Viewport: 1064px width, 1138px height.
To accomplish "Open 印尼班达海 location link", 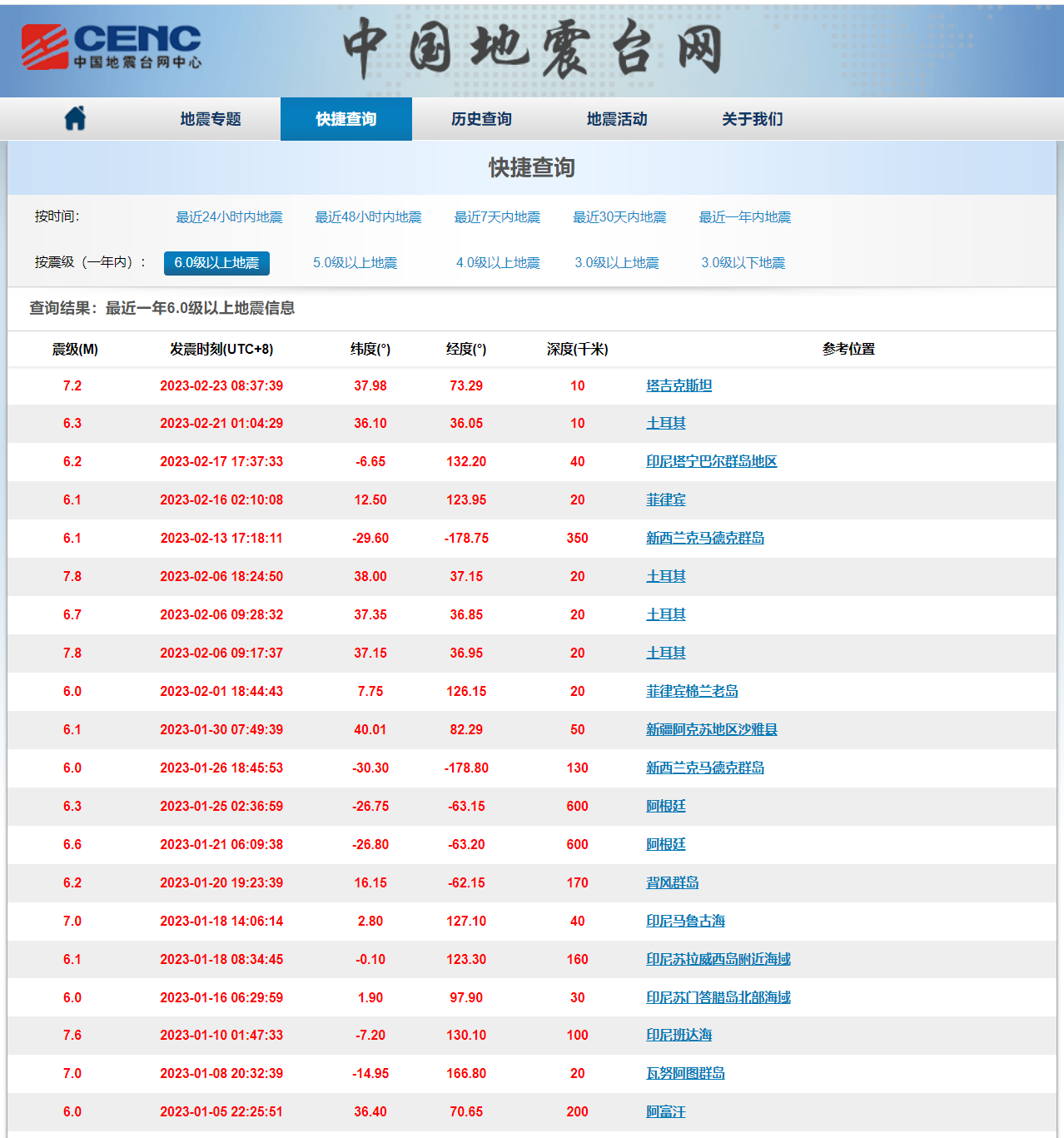I will pyautogui.click(x=679, y=1035).
